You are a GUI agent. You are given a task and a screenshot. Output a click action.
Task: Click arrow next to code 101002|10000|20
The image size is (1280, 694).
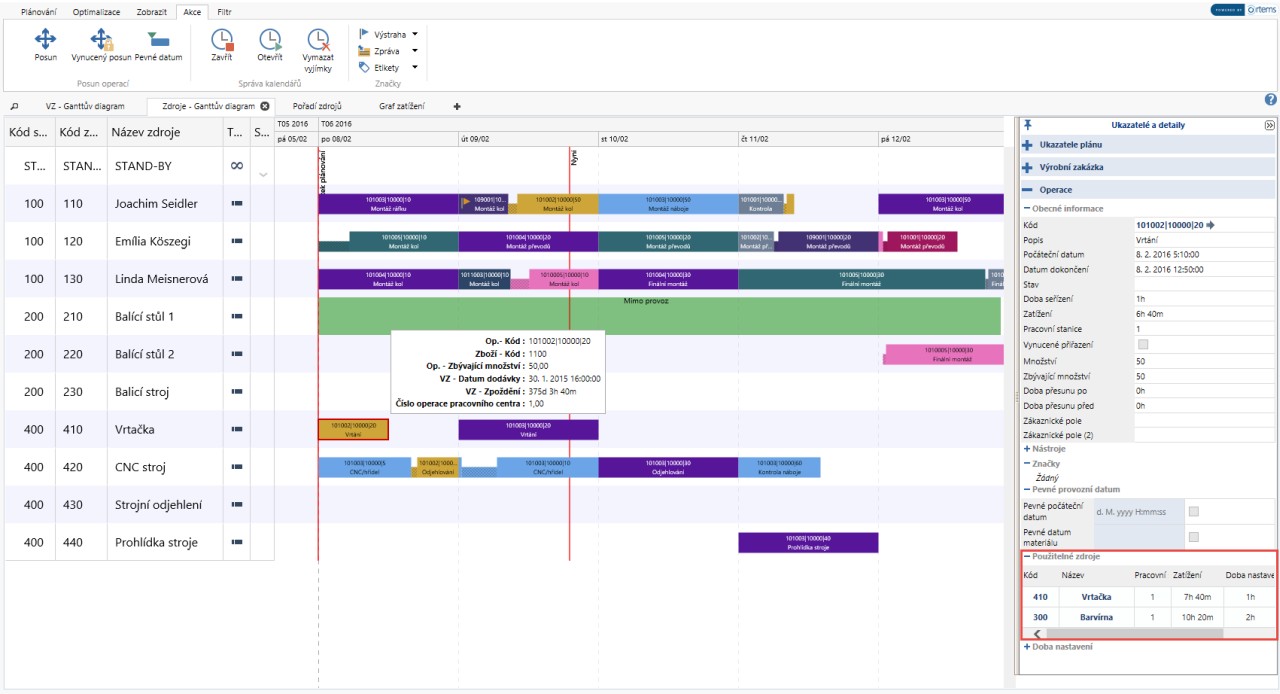click(x=1210, y=225)
